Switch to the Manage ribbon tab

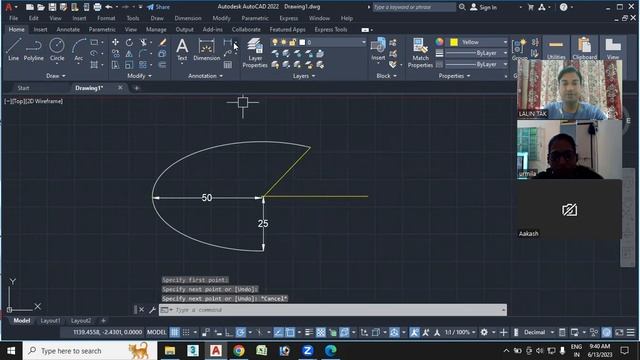click(156, 29)
